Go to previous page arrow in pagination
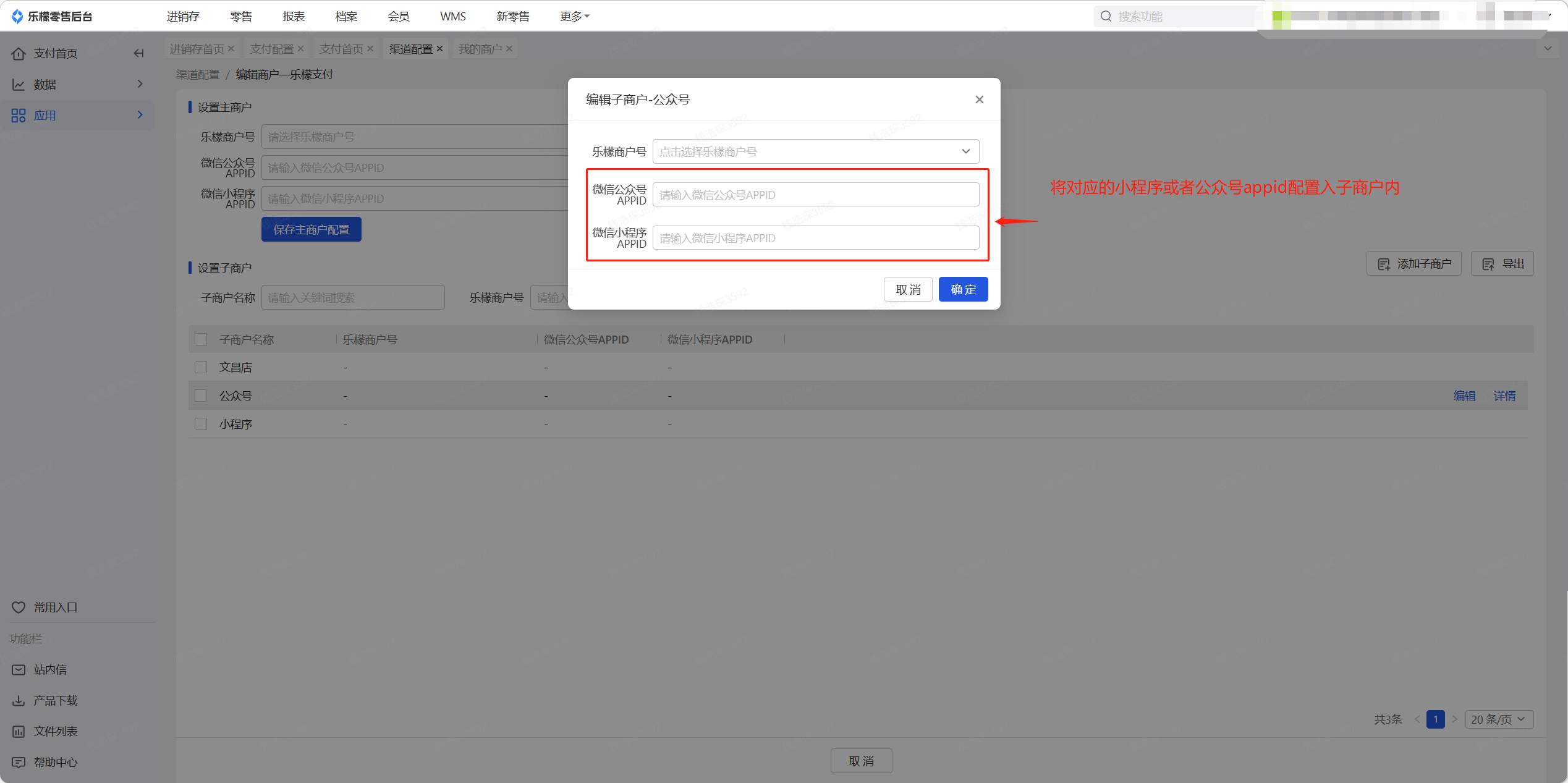This screenshot has height=783, width=1568. tap(1417, 719)
